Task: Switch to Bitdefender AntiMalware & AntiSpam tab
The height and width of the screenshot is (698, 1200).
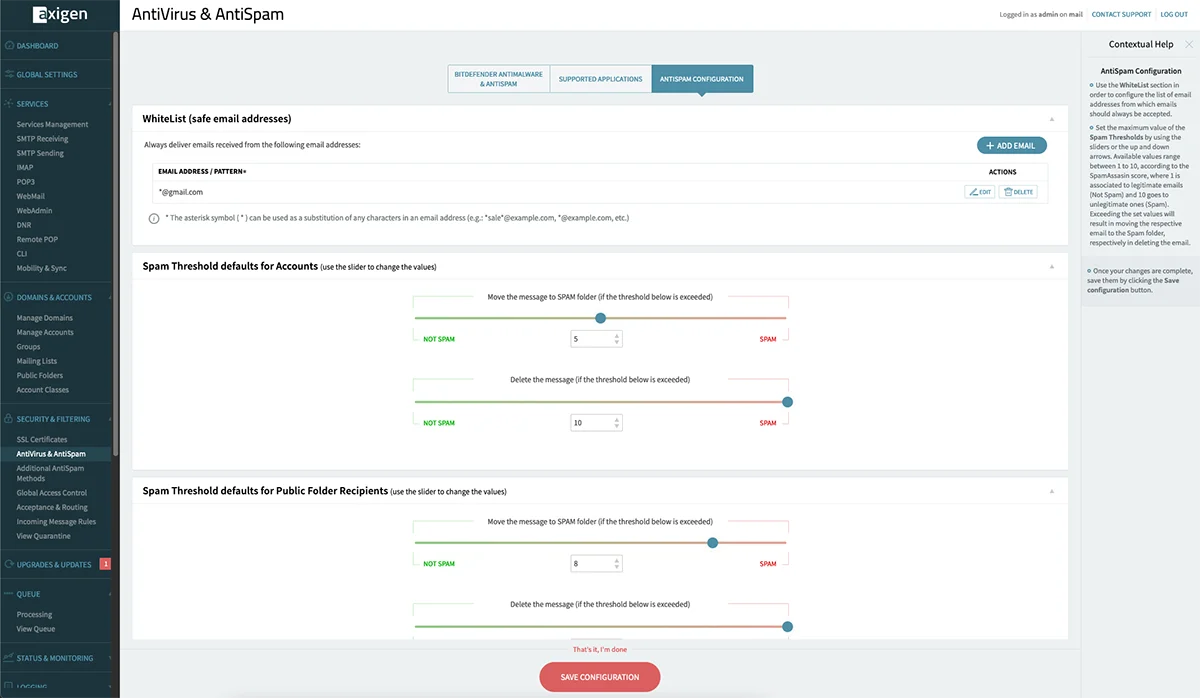Action: coord(498,79)
